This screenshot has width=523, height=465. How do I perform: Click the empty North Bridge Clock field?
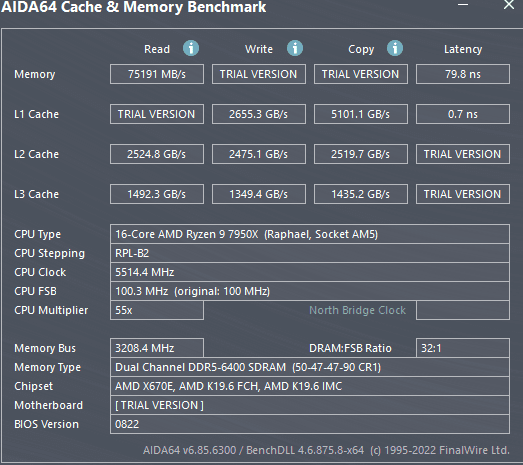pos(463,310)
